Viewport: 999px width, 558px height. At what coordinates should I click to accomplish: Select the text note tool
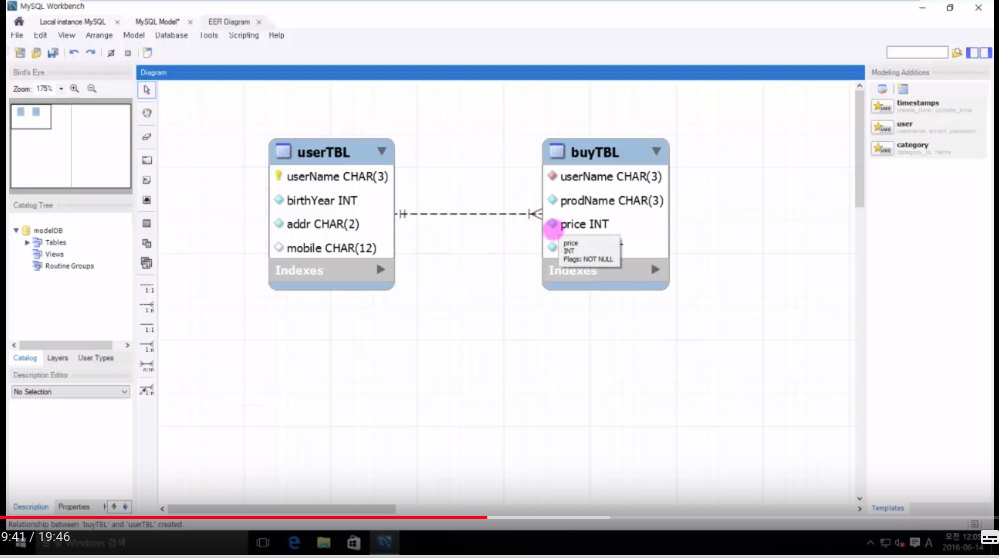[x=147, y=180]
